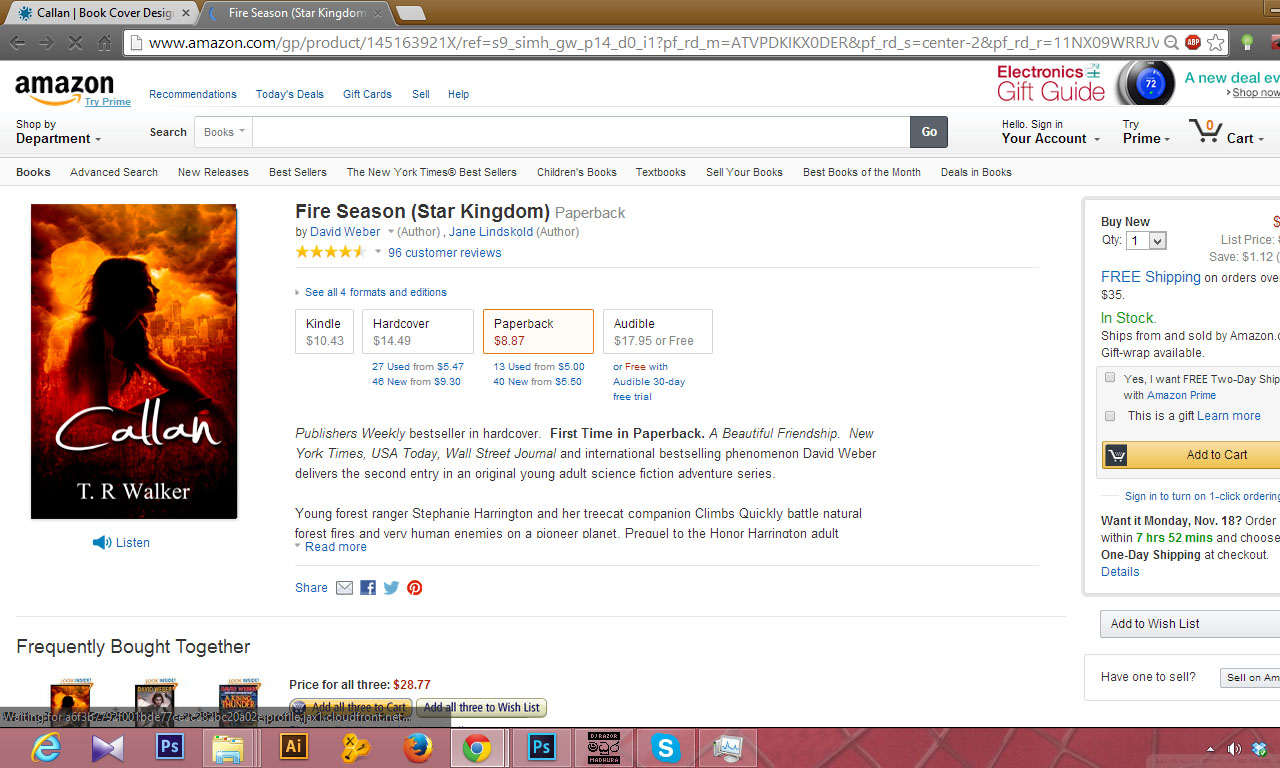Share the book on Pinterest
This screenshot has height=768, width=1280.
tap(414, 588)
